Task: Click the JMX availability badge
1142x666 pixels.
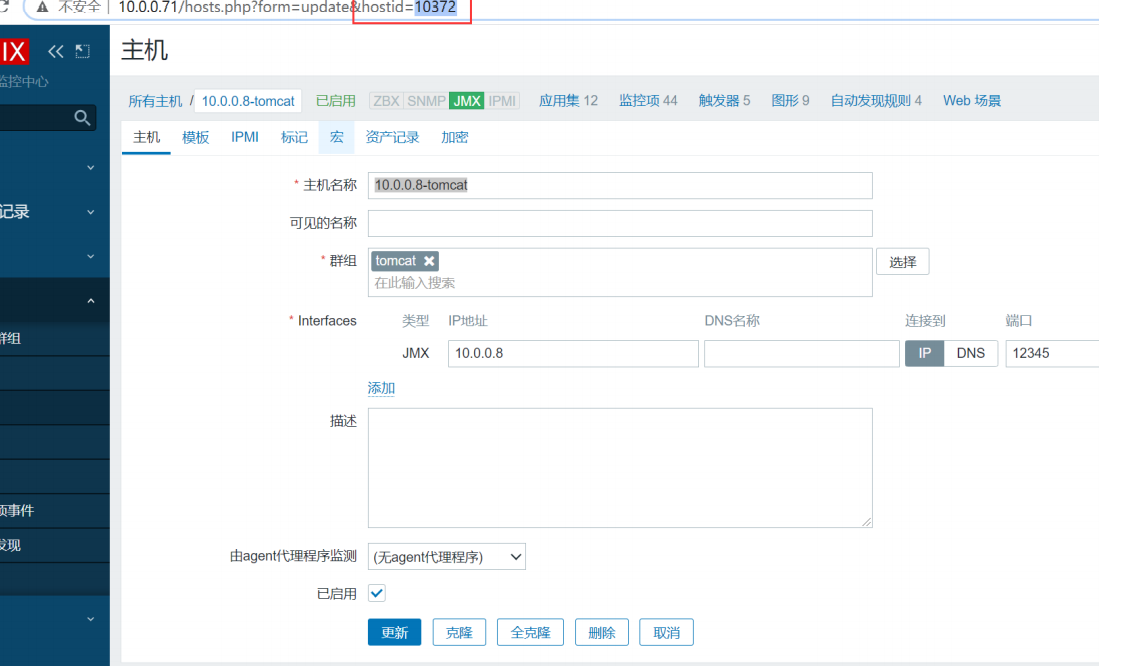Action: (x=467, y=101)
